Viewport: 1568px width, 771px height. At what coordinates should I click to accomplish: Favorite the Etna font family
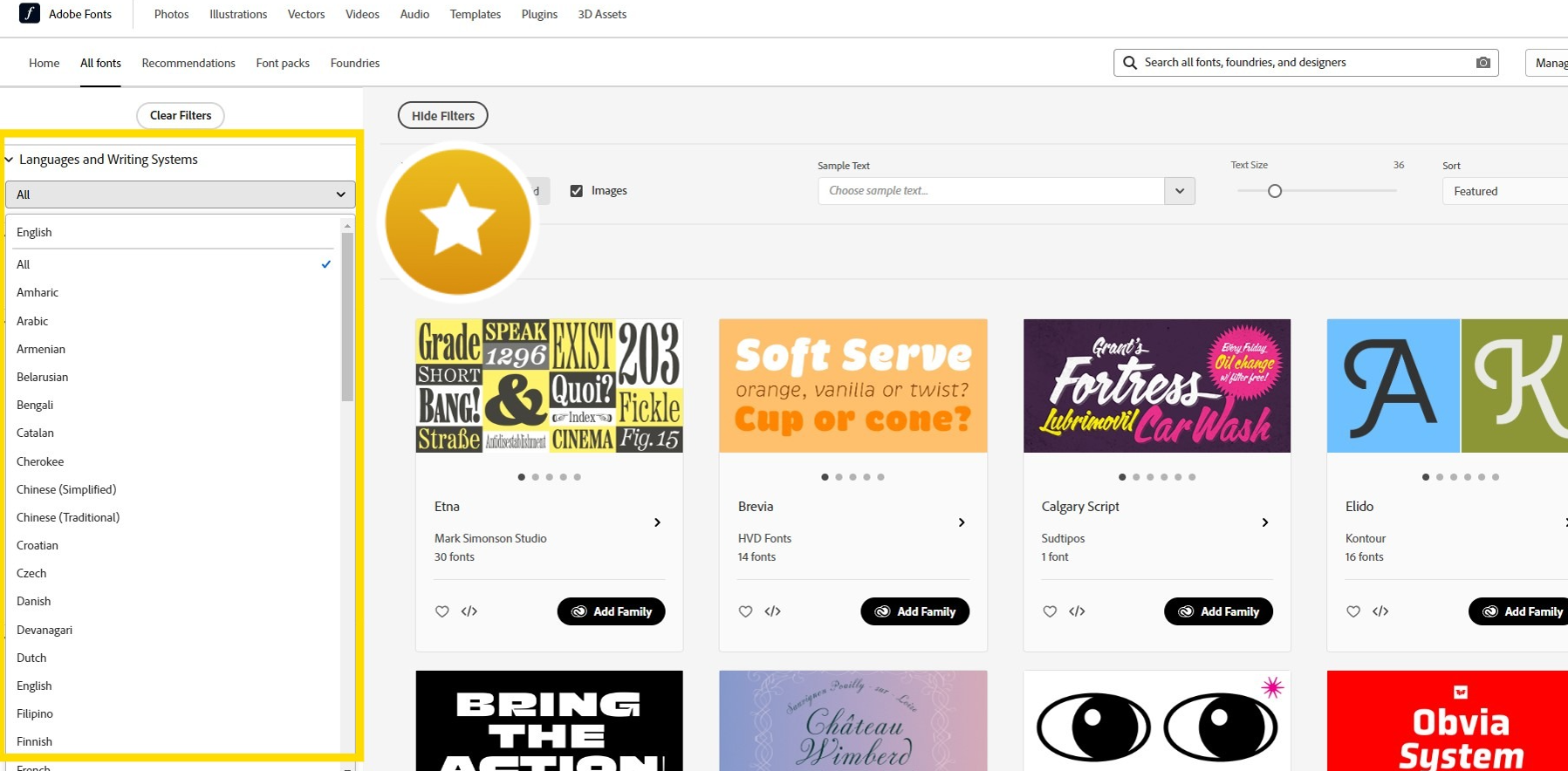(442, 611)
